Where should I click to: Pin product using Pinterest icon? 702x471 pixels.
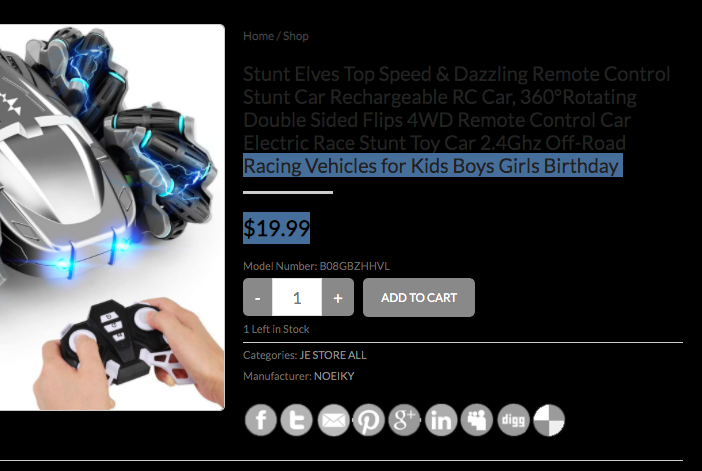click(x=368, y=420)
